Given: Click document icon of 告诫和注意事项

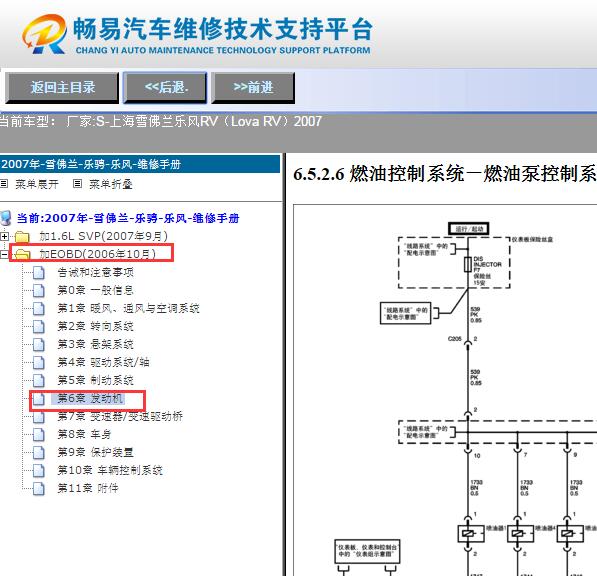Looking at the screenshot, I should tap(38, 273).
